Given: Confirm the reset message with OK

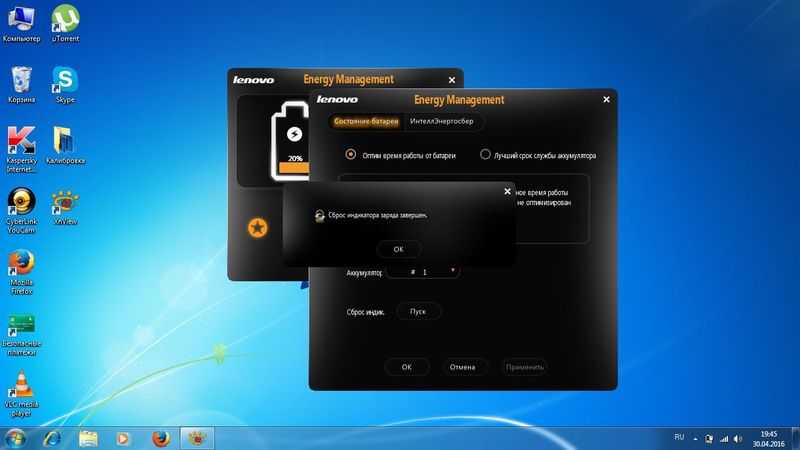Looking at the screenshot, I should (x=398, y=249).
